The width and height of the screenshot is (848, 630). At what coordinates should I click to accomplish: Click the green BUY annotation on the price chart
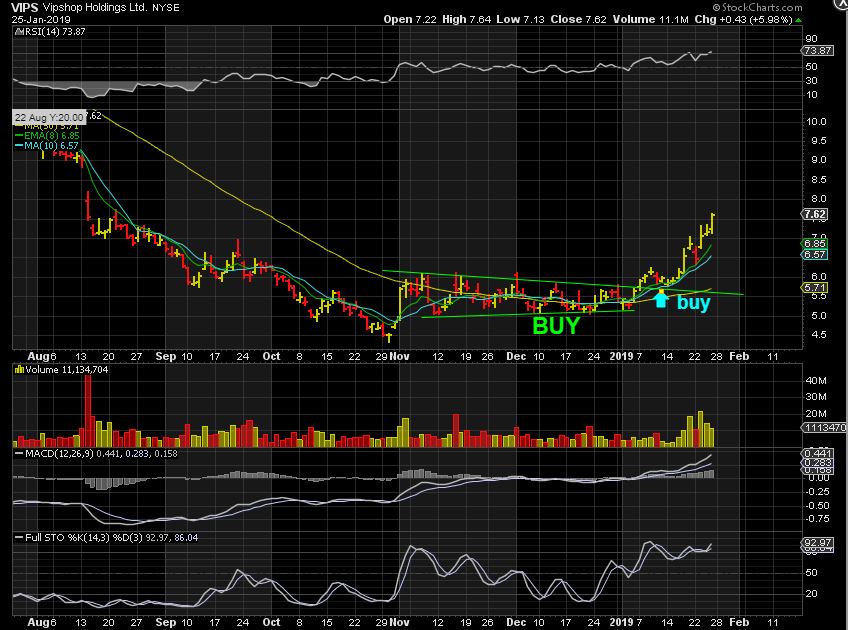coord(556,326)
